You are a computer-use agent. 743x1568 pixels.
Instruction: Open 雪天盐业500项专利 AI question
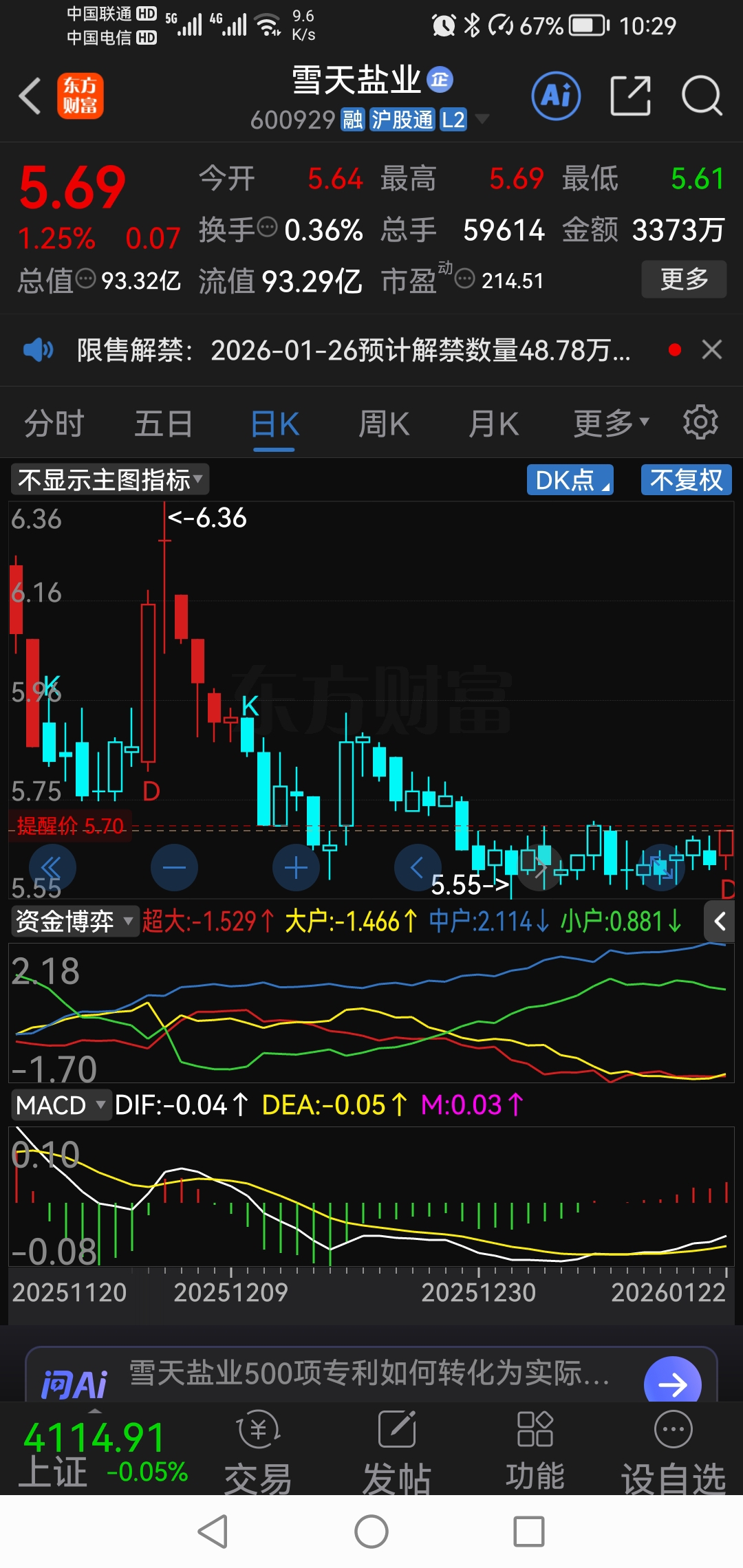pos(369,1373)
